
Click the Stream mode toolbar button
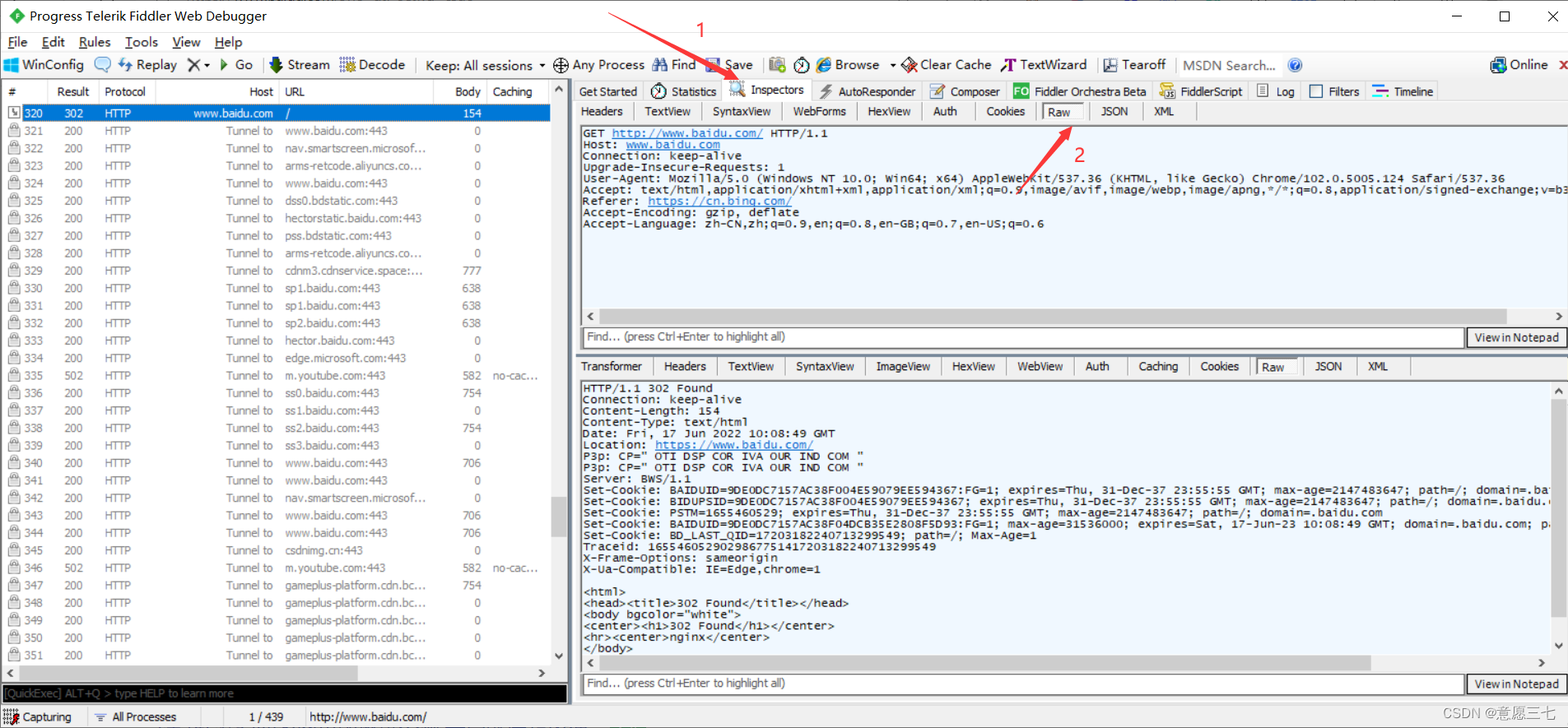[300, 65]
